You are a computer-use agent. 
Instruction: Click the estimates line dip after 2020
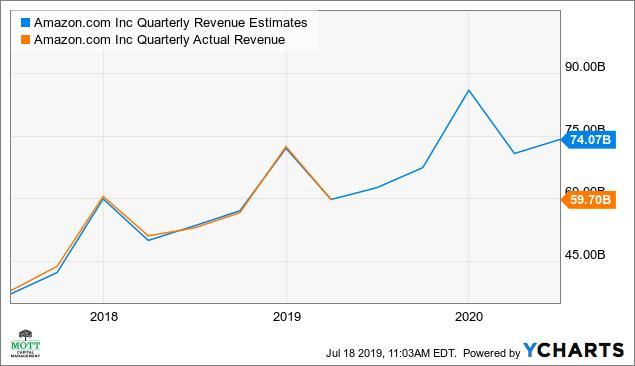coord(514,153)
